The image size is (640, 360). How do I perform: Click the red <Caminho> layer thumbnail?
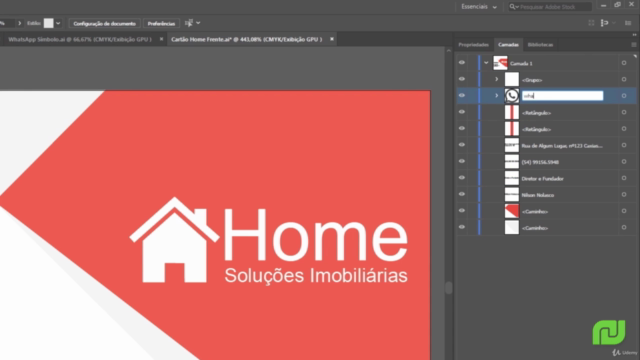tap(512, 211)
